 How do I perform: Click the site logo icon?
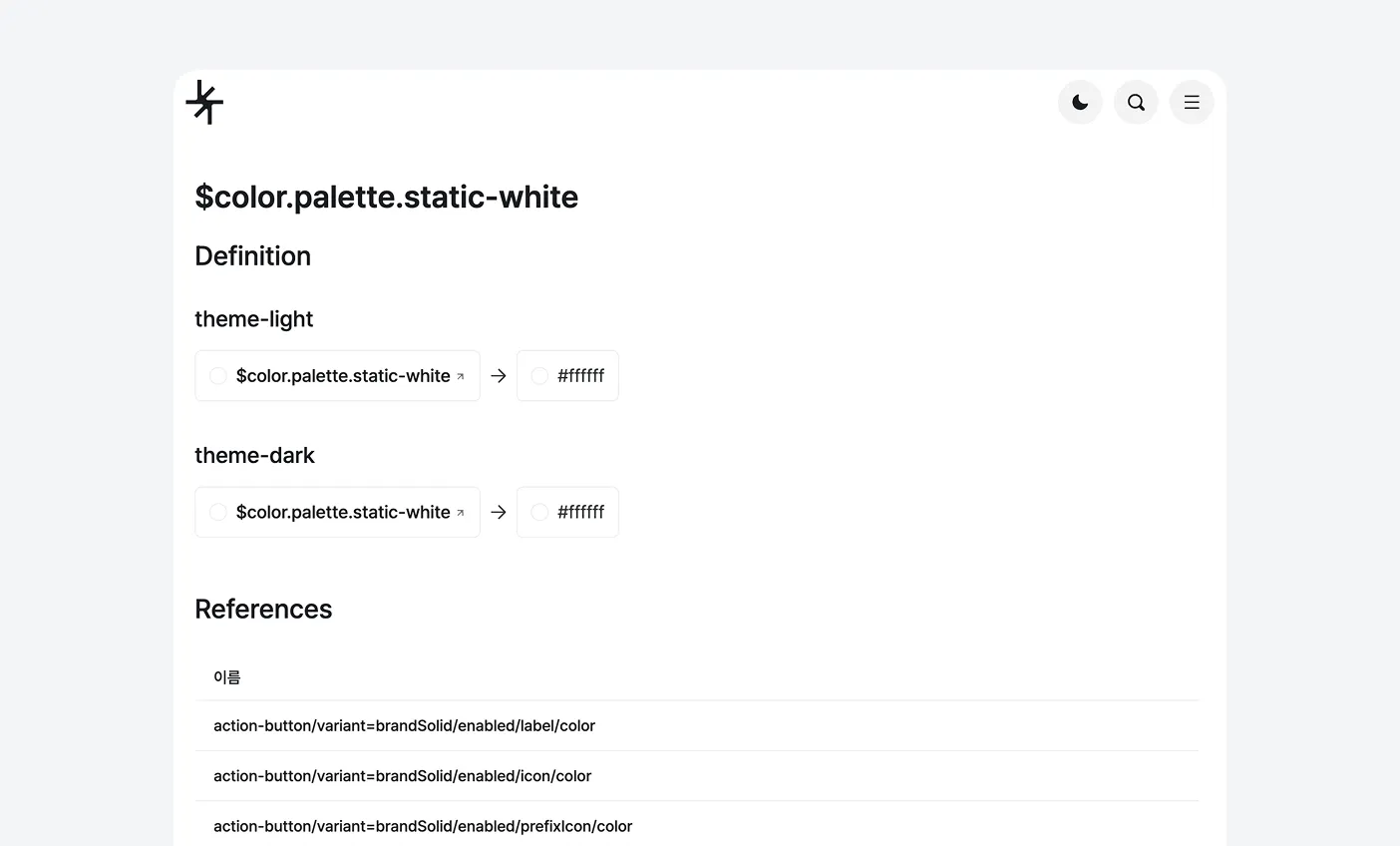click(x=204, y=102)
